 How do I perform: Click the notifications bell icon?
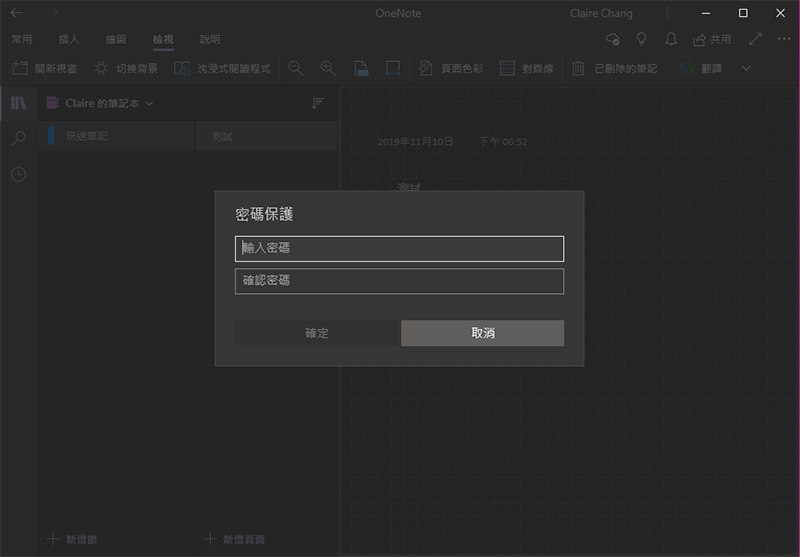671,39
